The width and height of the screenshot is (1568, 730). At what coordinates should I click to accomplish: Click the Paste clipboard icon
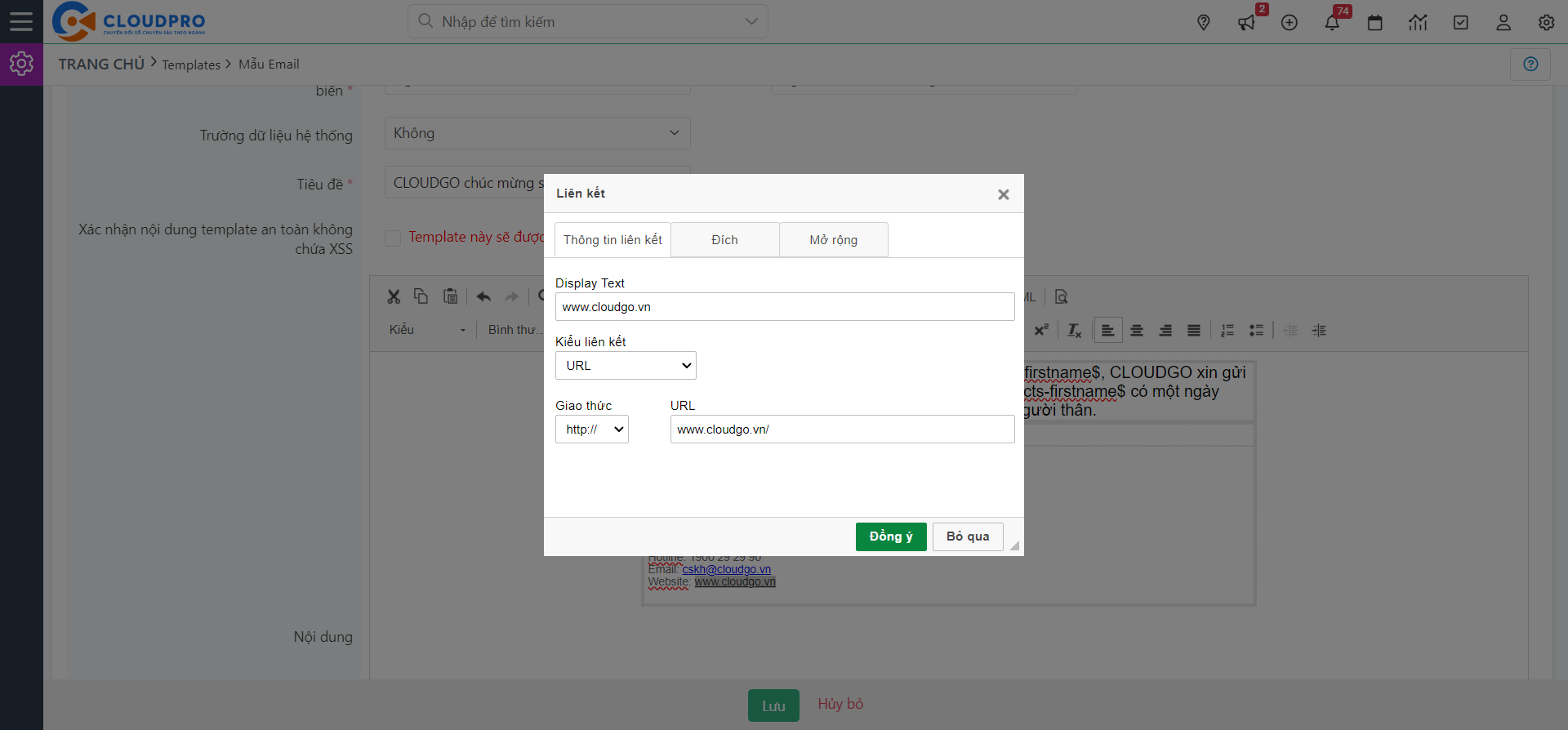(x=450, y=296)
